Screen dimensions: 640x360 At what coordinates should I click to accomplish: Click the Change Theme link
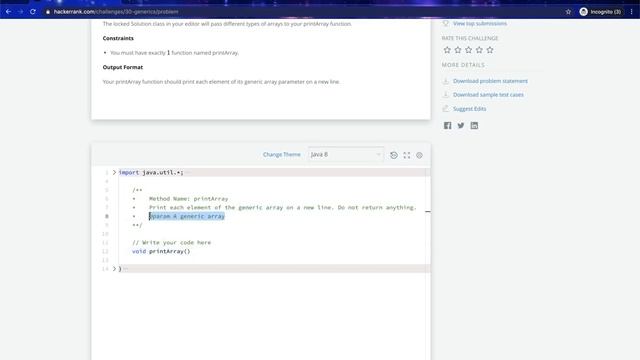tap(282, 155)
